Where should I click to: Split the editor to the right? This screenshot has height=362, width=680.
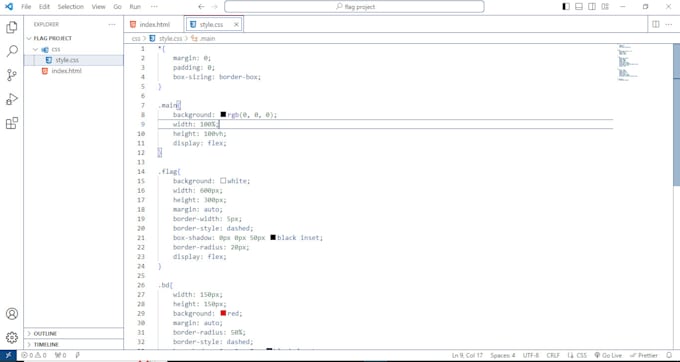point(656,24)
